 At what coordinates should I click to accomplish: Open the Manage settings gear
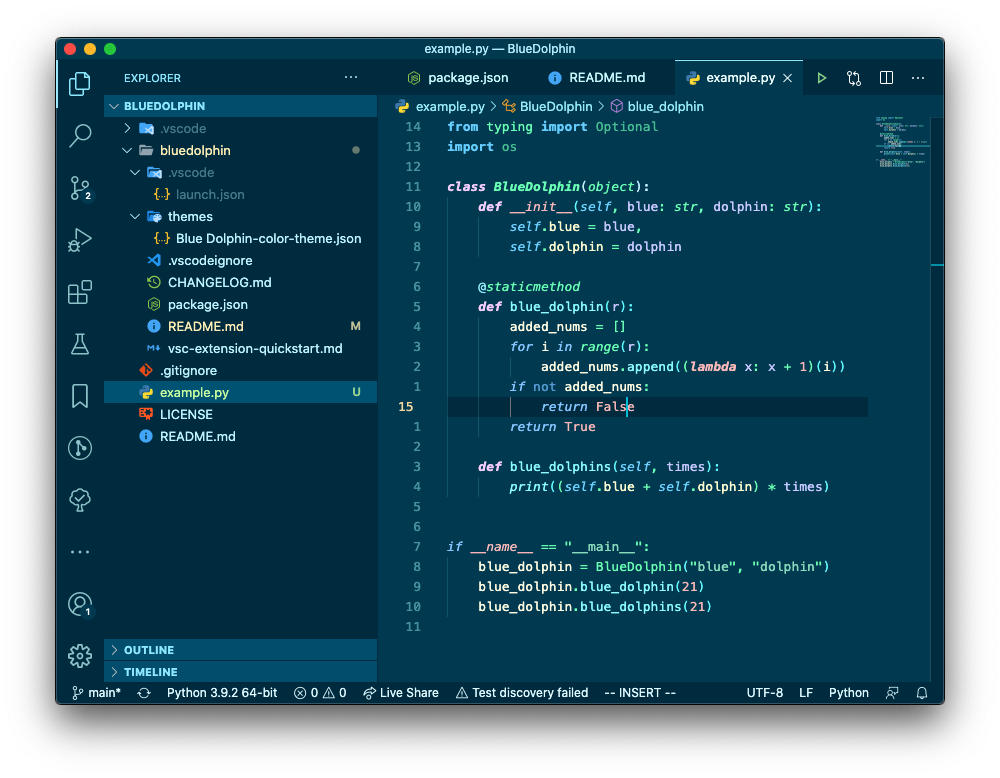point(80,656)
